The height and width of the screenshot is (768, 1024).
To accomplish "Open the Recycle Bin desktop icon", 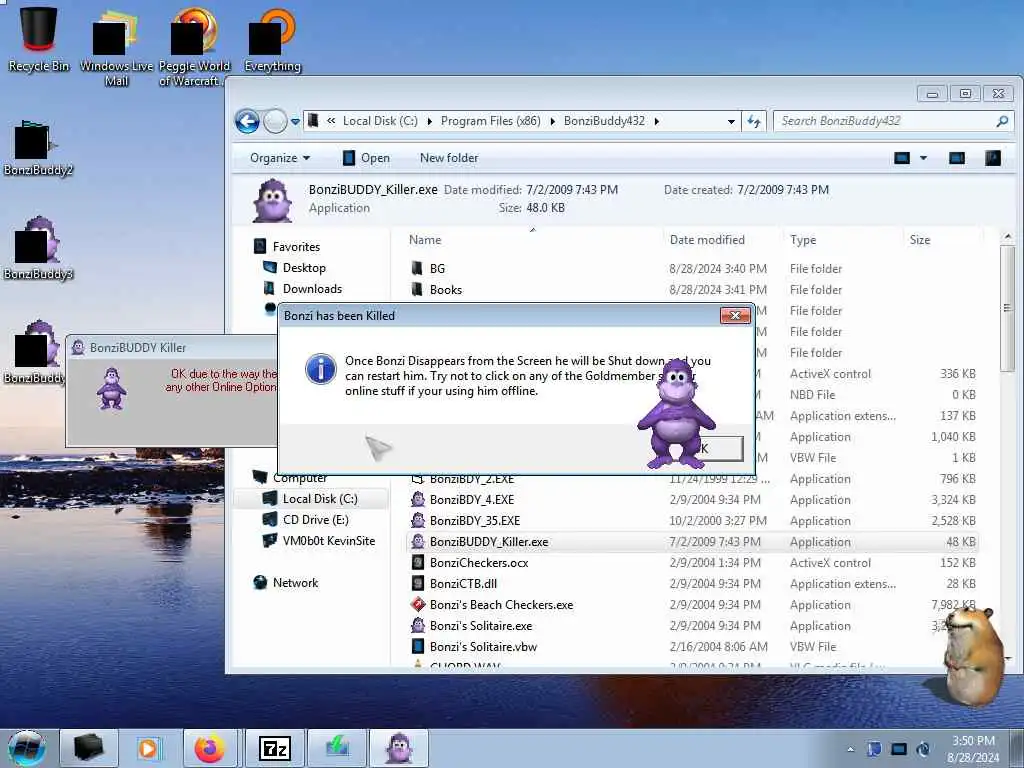I will [39, 38].
